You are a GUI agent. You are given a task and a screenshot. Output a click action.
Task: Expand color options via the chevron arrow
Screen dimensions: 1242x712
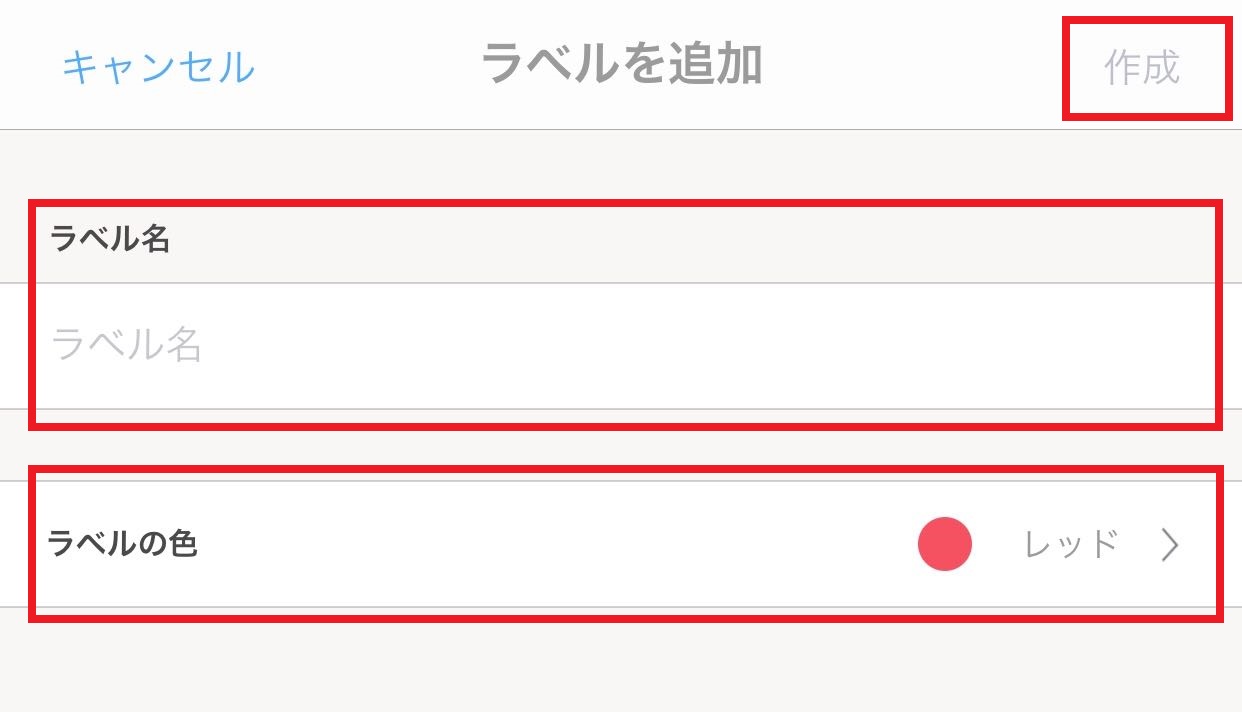tap(1170, 545)
